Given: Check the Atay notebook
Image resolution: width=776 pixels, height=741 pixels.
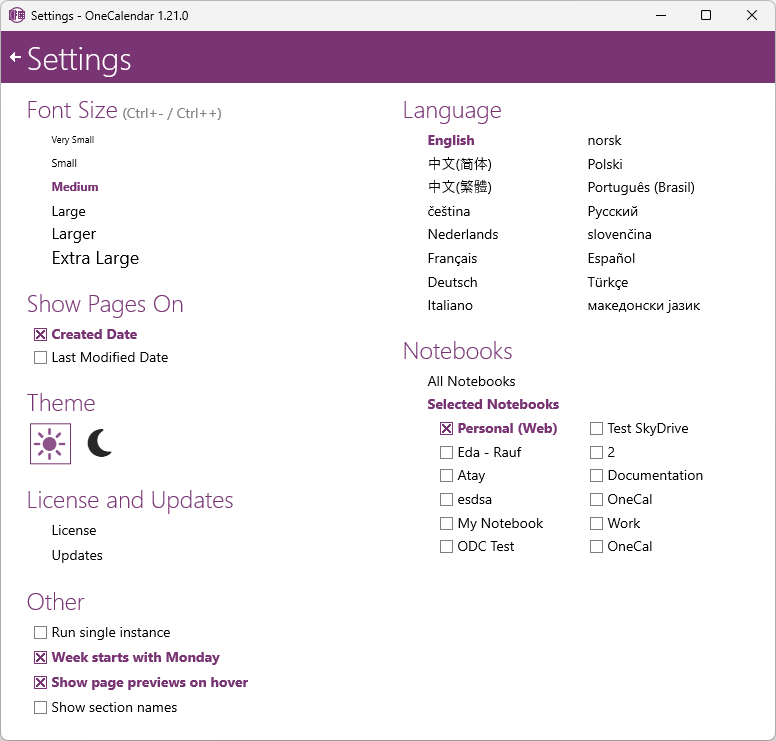Looking at the screenshot, I should pyautogui.click(x=446, y=476).
